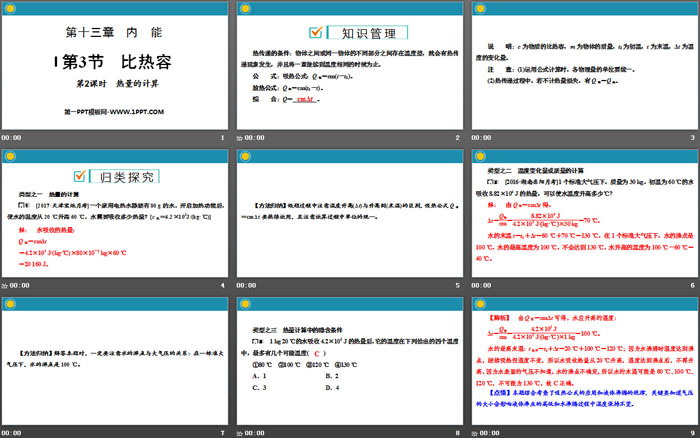Click the 00:00 timing under slide 2
Image resolution: width=700 pixels, height=438 pixels.
[254, 138]
